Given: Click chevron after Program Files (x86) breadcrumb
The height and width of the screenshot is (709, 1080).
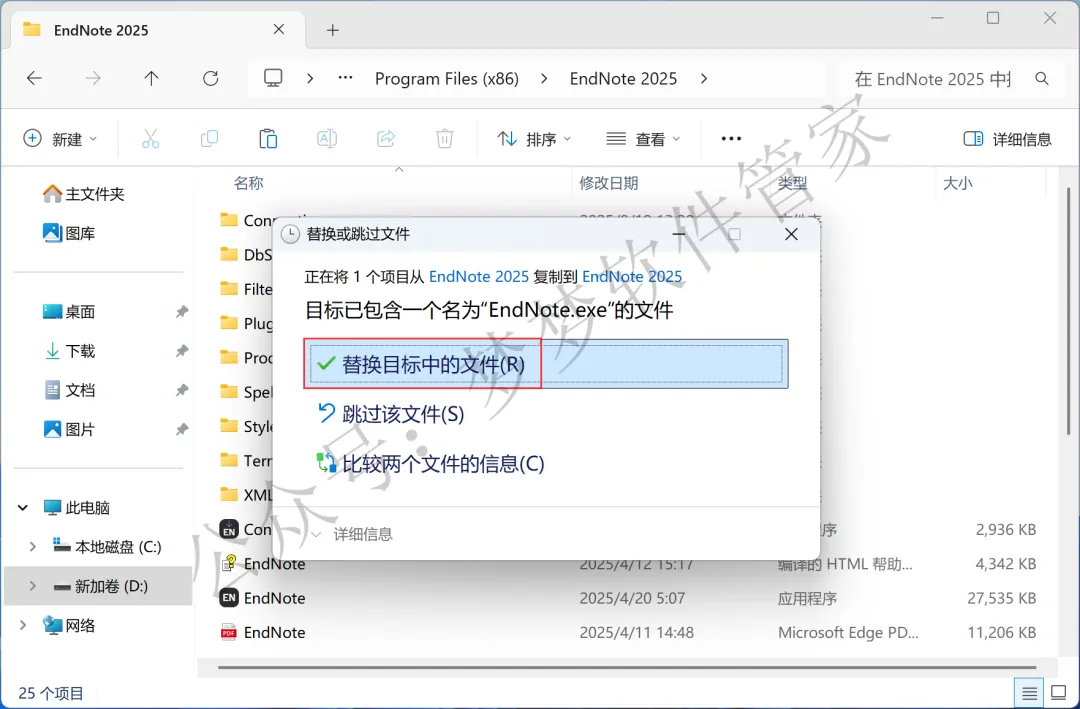Looking at the screenshot, I should pos(544,79).
